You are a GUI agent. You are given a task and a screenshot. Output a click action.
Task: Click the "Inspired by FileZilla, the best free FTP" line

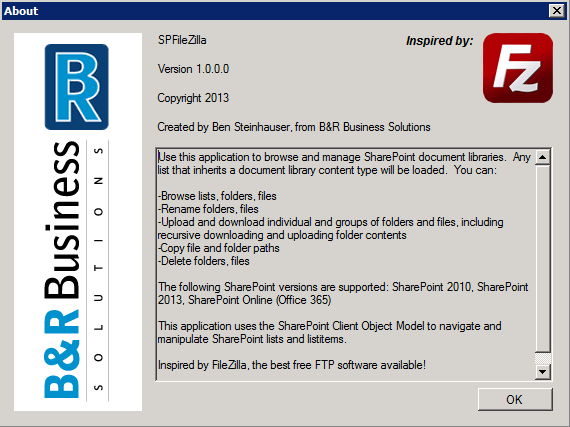click(x=292, y=364)
